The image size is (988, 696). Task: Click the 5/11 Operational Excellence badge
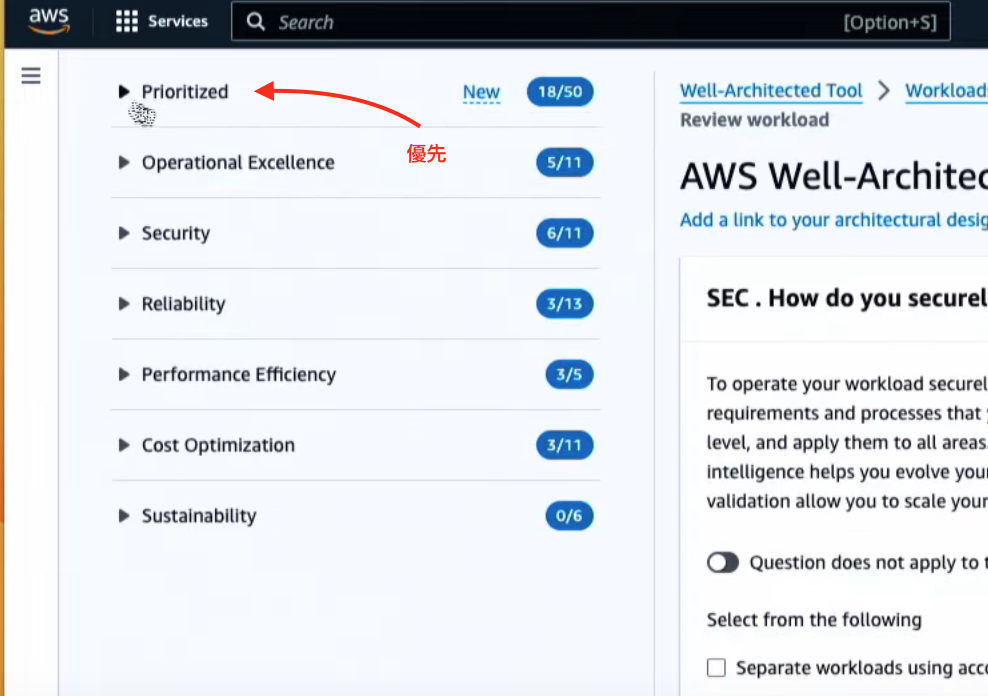(x=564, y=163)
